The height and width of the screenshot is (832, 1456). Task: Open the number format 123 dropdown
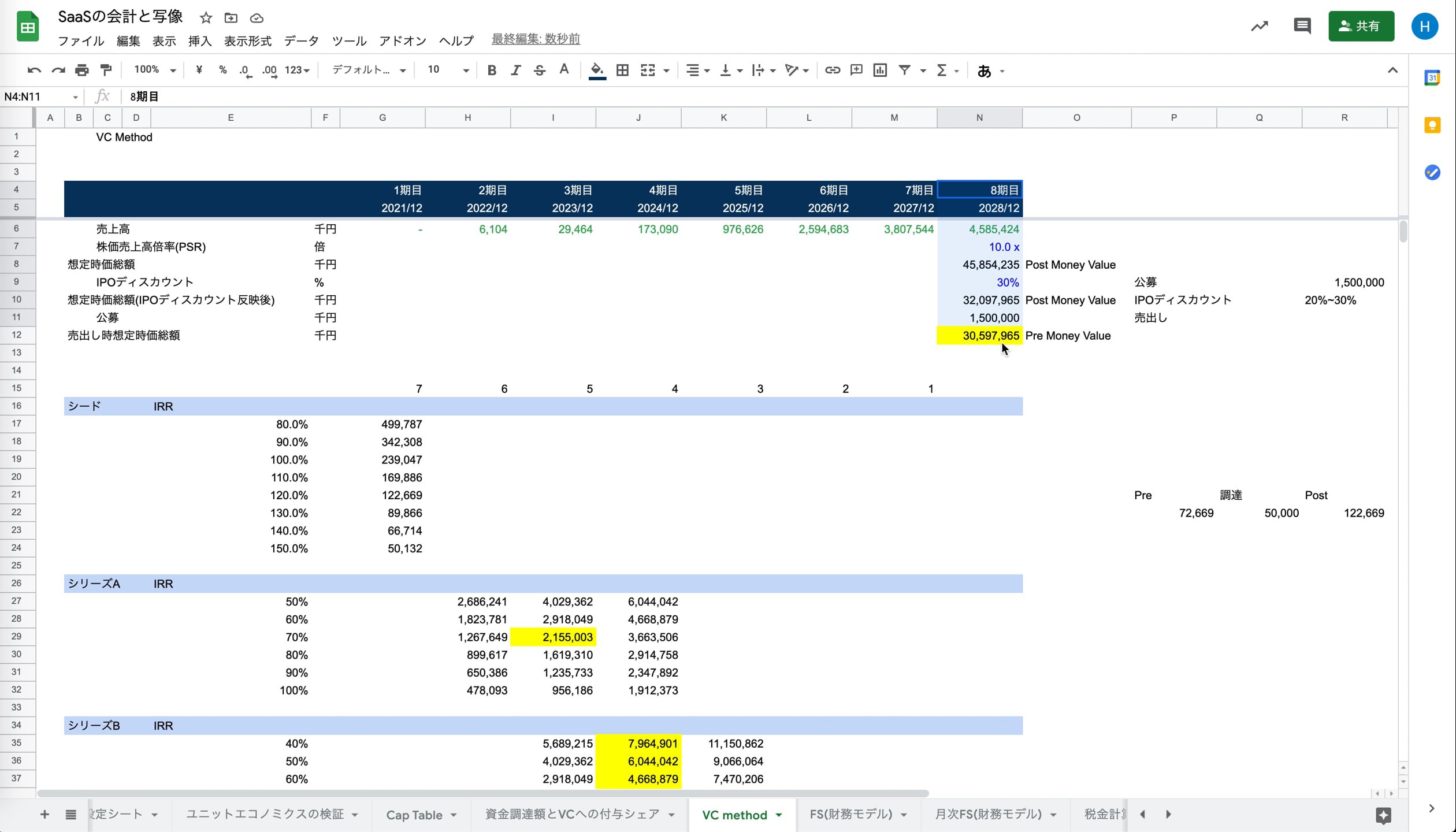pos(297,70)
